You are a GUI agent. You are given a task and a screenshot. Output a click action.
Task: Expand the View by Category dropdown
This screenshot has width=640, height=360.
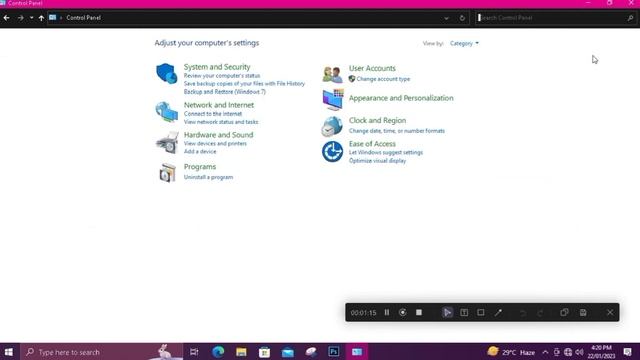[x=464, y=43]
